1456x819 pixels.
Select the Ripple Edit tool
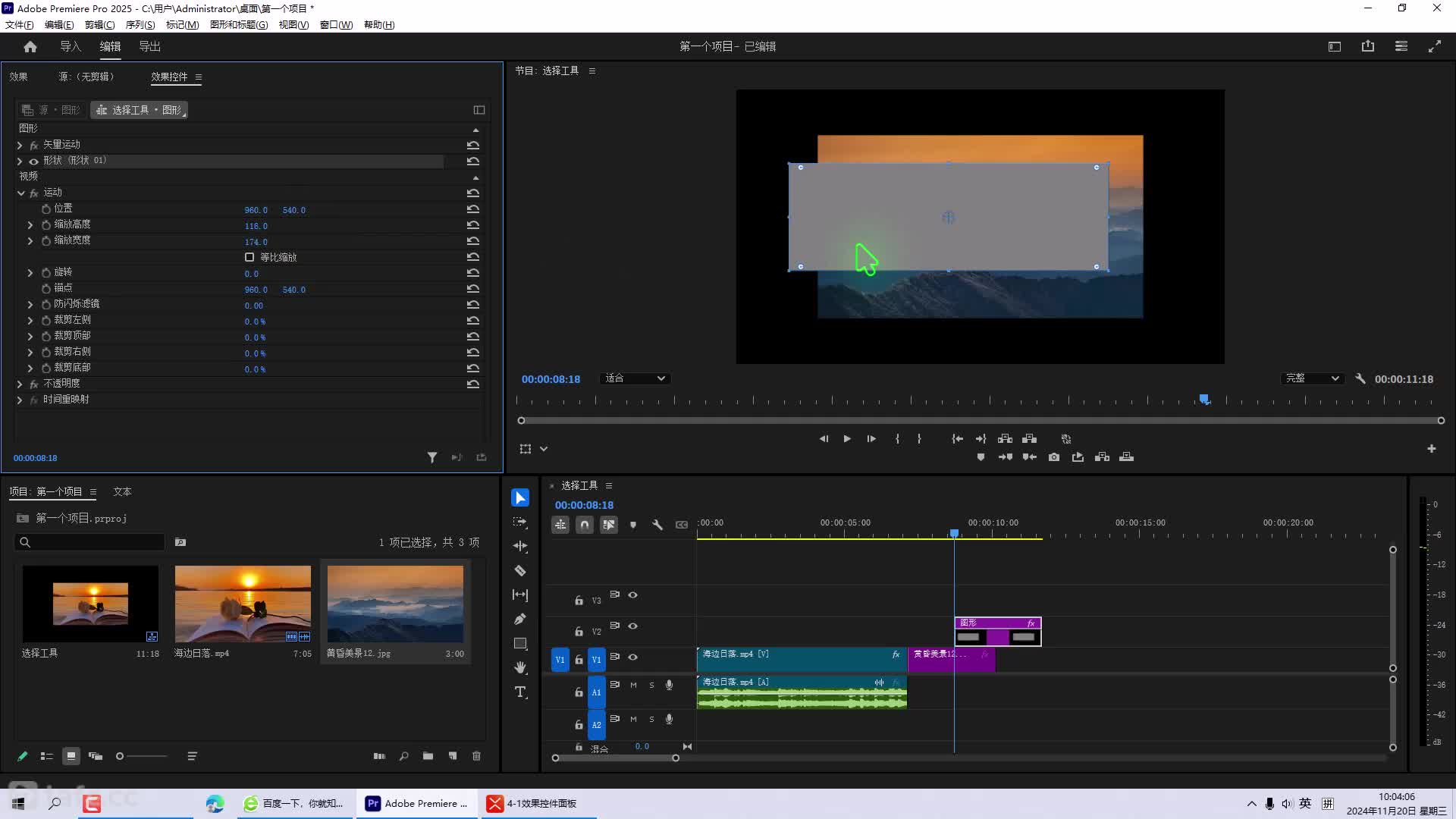(x=520, y=547)
